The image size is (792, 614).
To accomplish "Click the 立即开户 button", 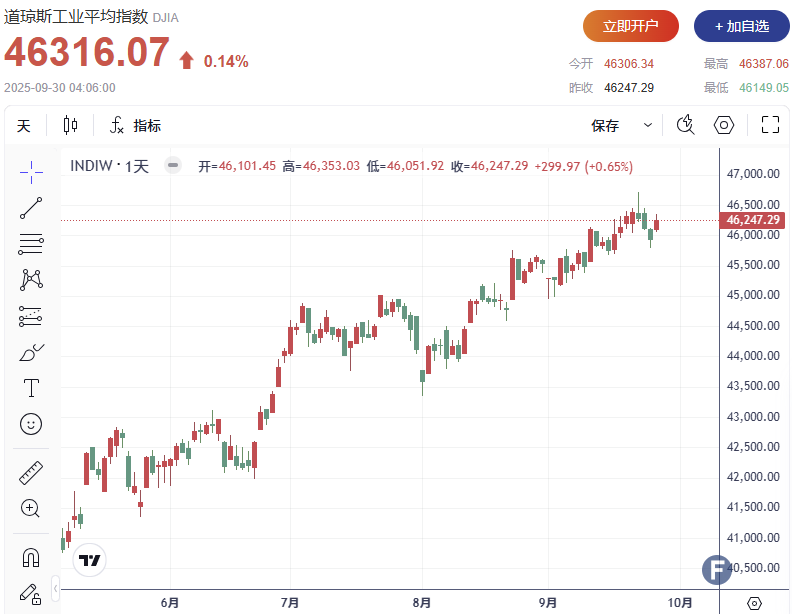I will tap(631, 26).
